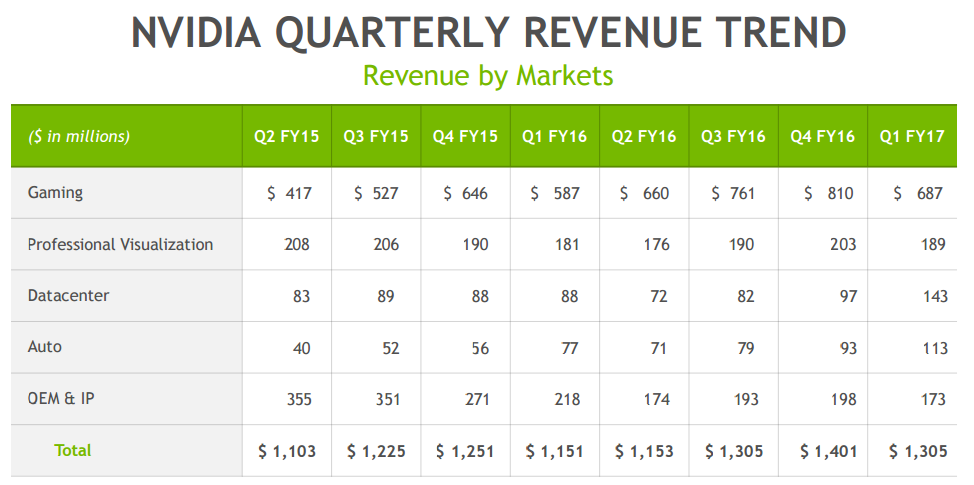This screenshot has width=974, height=485.
Task: Click Auto value 71
Action: (x=658, y=348)
